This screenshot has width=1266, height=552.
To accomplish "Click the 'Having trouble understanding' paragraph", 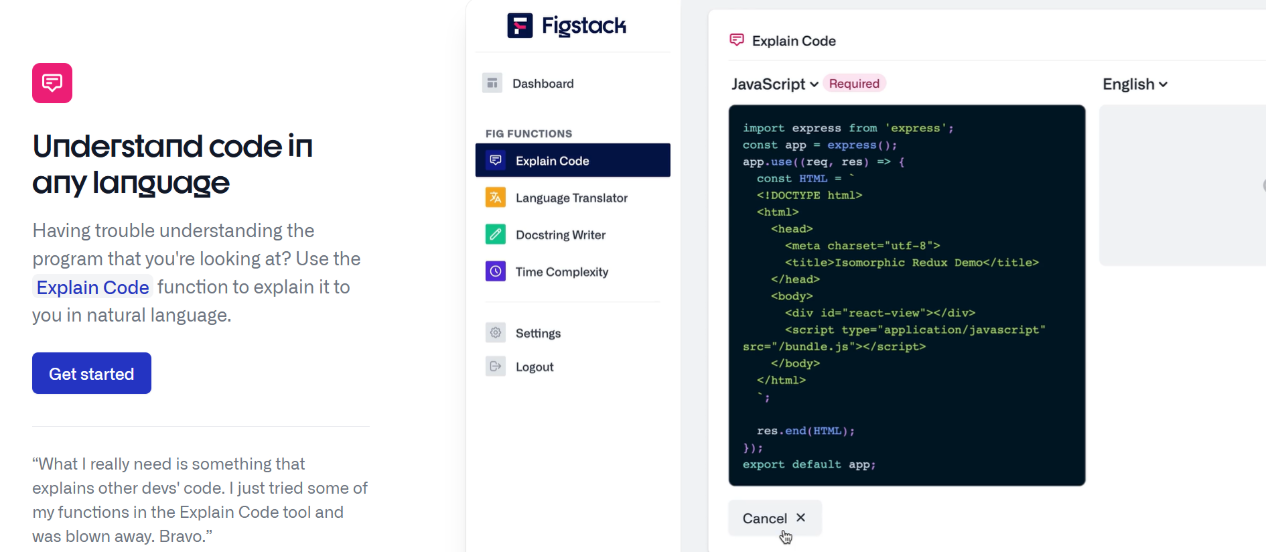I will coord(196,272).
